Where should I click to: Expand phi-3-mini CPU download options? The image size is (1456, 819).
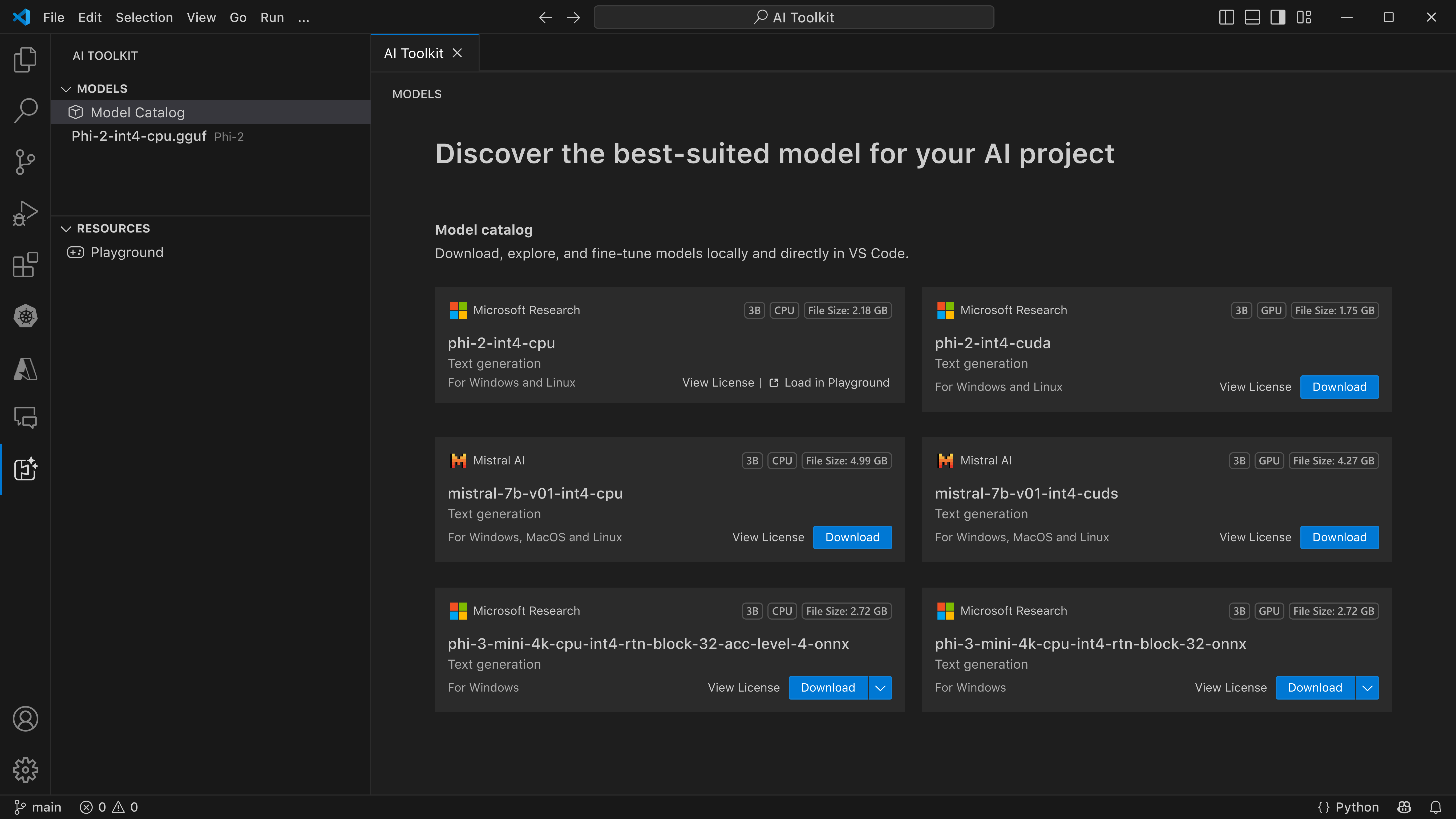tap(879, 687)
